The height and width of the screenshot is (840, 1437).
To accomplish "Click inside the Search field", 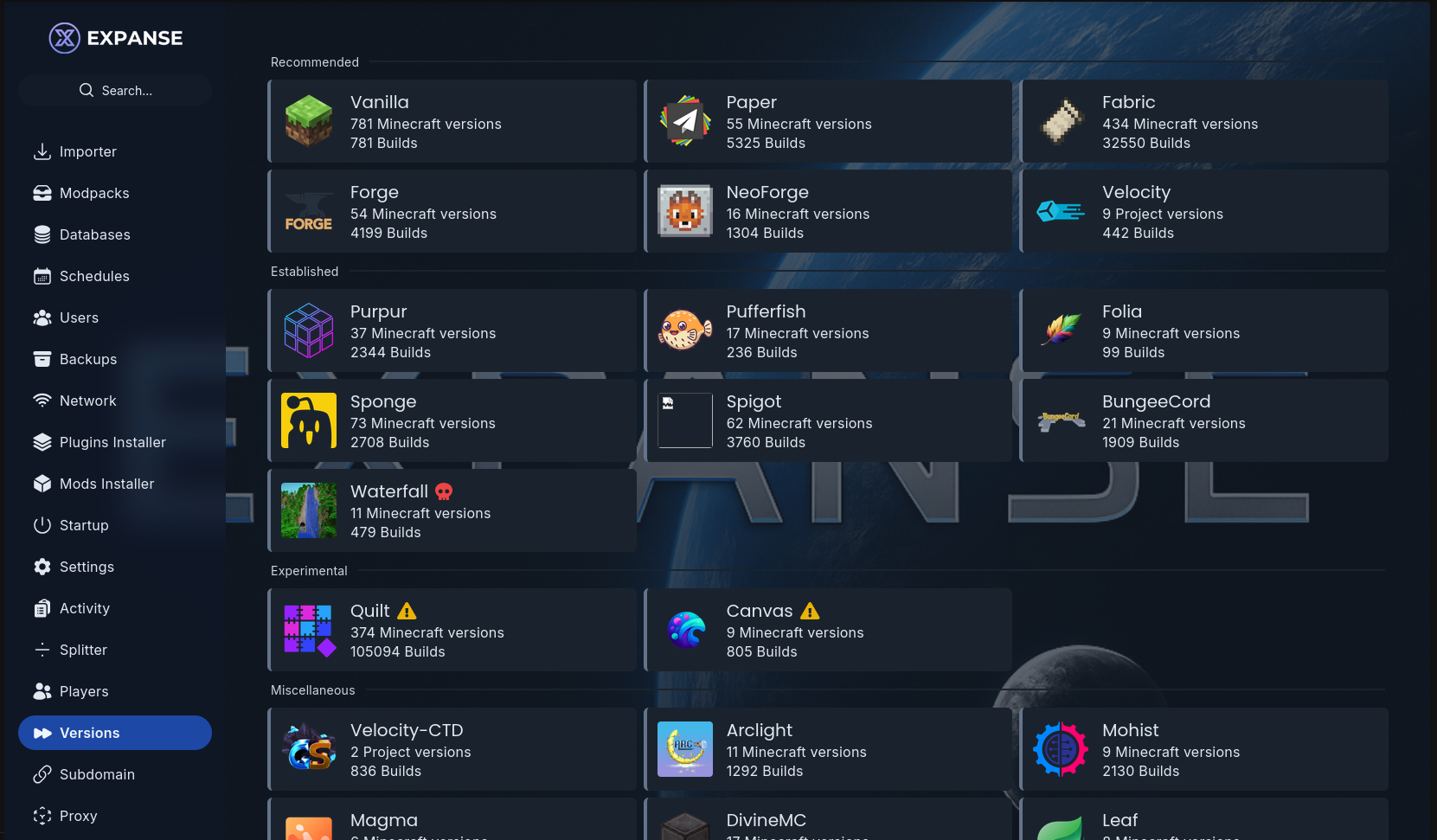I will (x=115, y=90).
